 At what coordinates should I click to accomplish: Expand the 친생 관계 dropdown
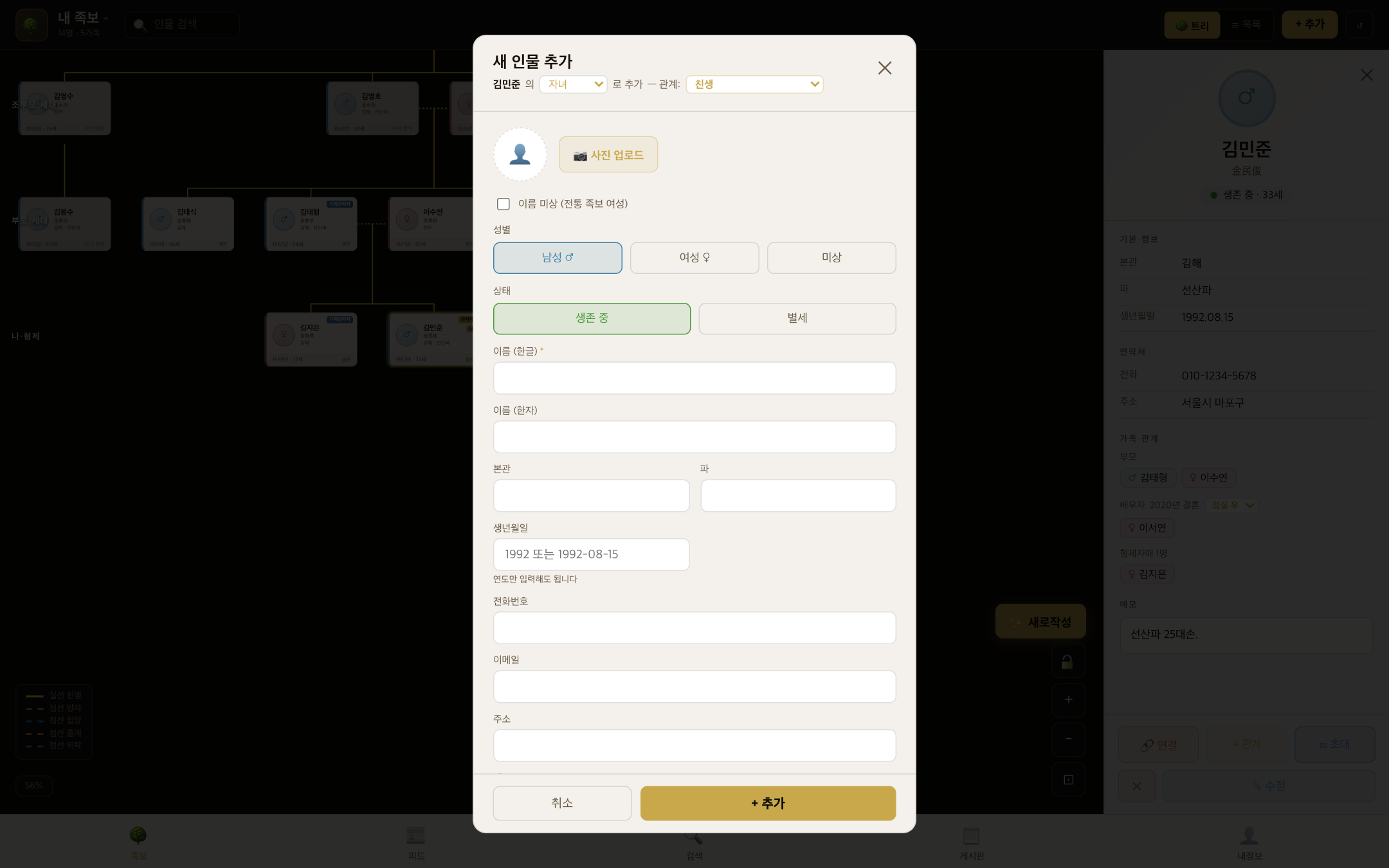point(755,84)
